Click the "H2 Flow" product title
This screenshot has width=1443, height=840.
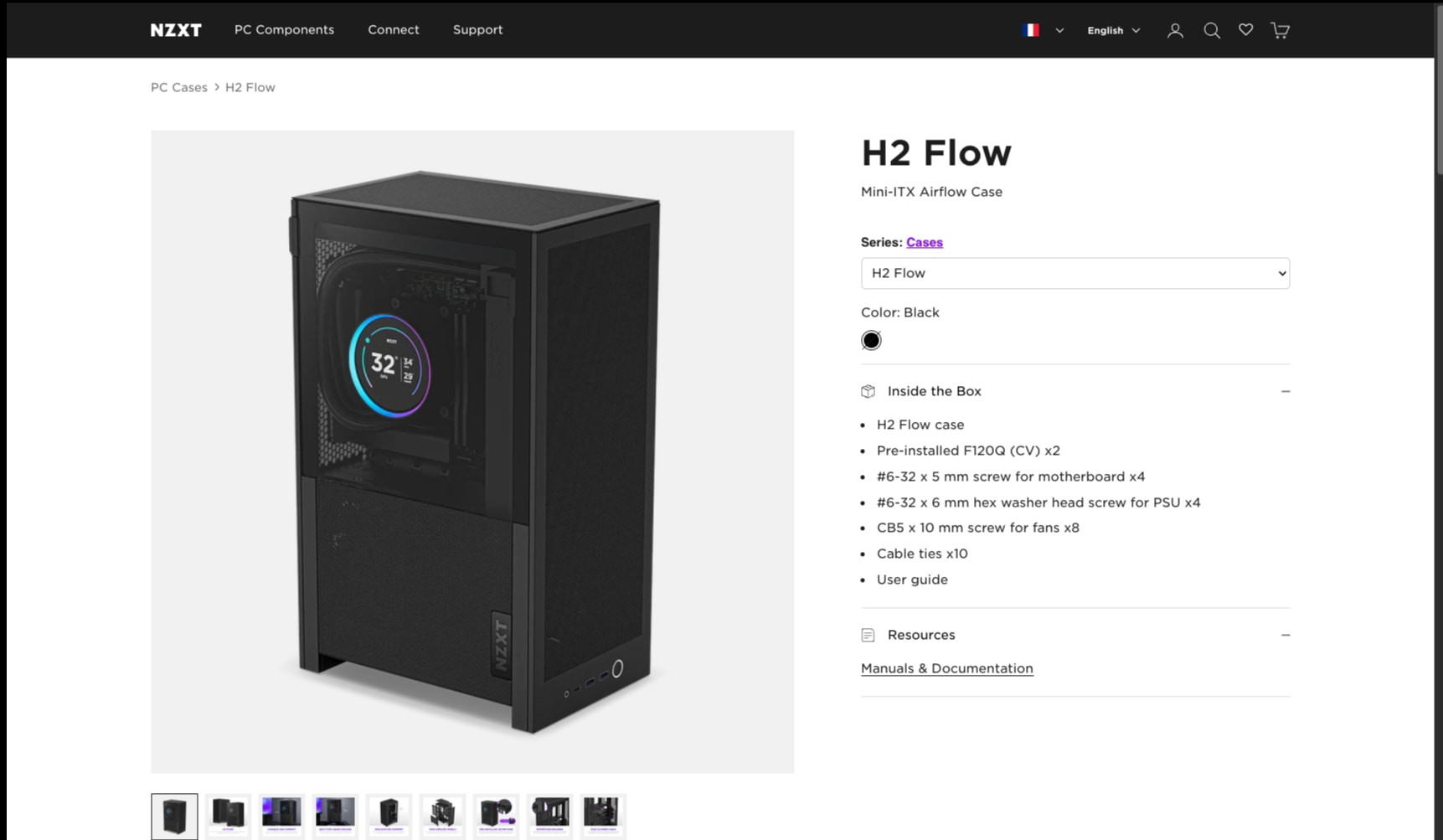pyautogui.click(x=936, y=152)
